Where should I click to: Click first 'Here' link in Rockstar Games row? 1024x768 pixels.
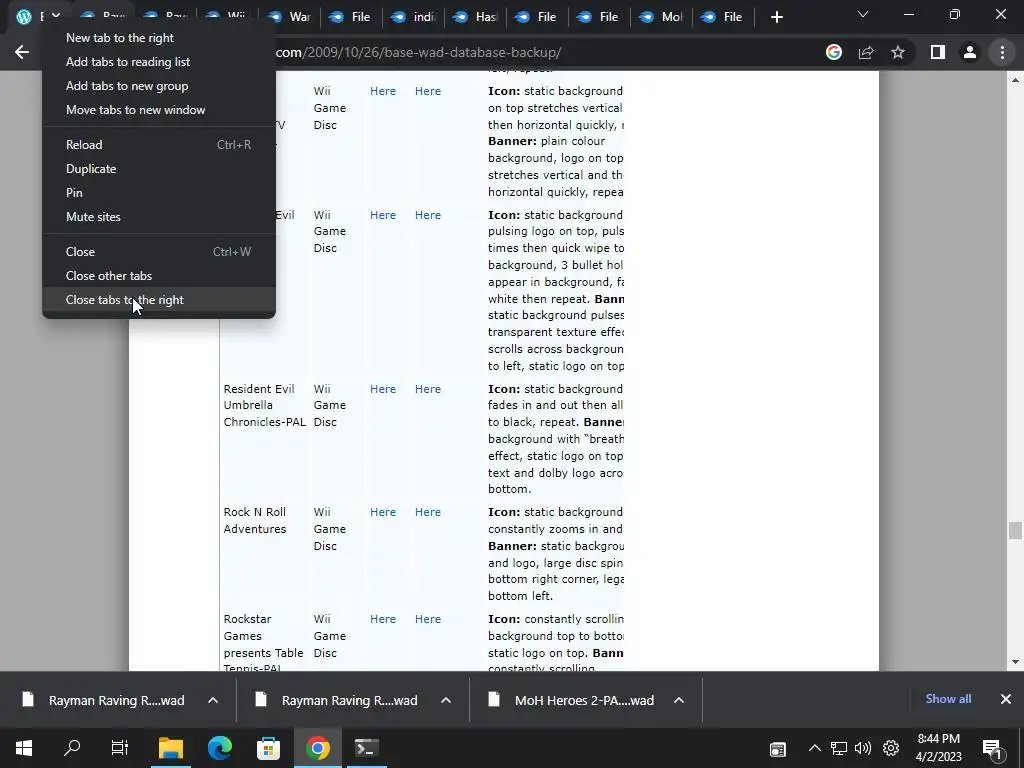coord(383,620)
